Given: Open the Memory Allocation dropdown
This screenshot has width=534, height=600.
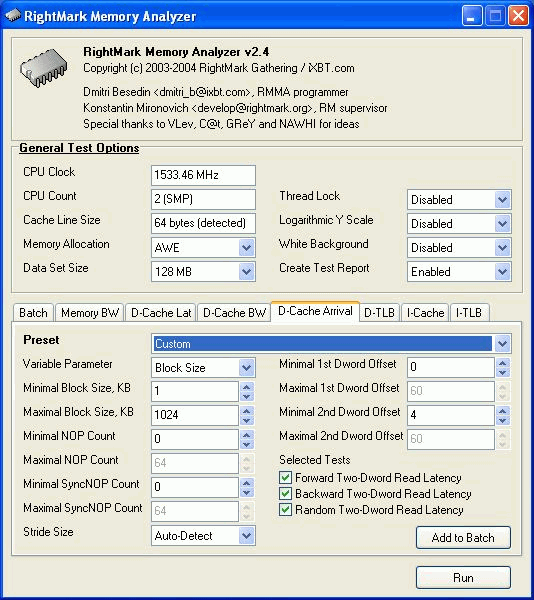Looking at the screenshot, I should point(247,248).
